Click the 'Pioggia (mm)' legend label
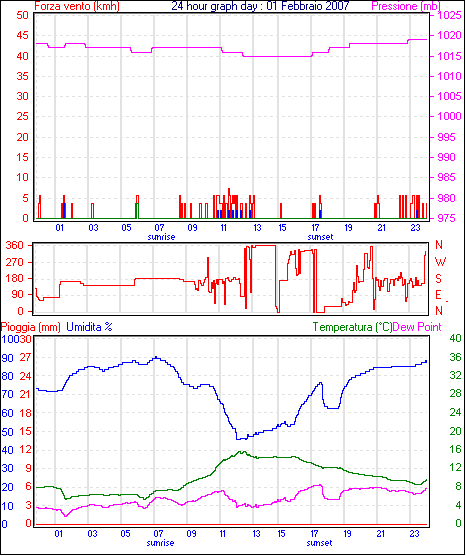Screen dimensions: 466x556 [30, 327]
